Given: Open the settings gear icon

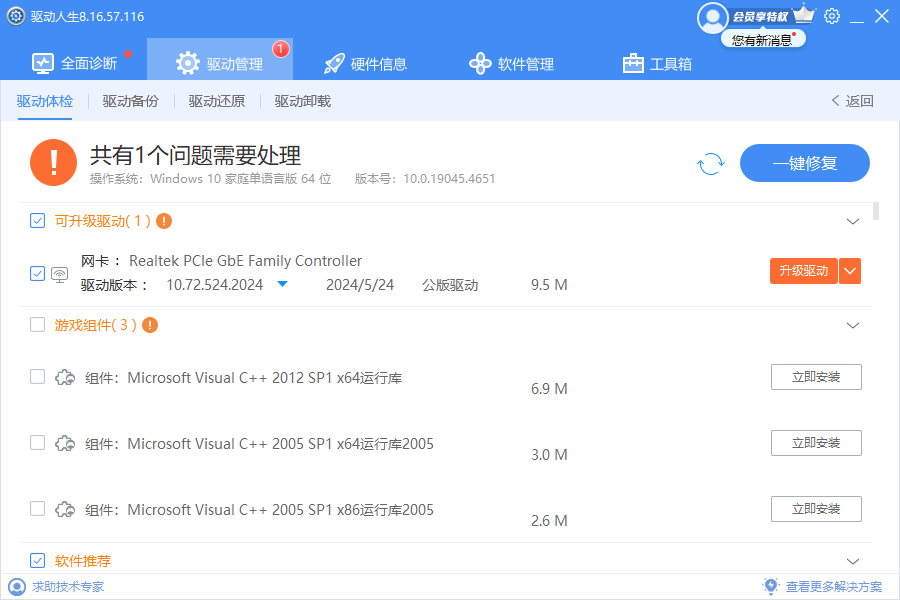Looking at the screenshot, I should pos(832,16).
